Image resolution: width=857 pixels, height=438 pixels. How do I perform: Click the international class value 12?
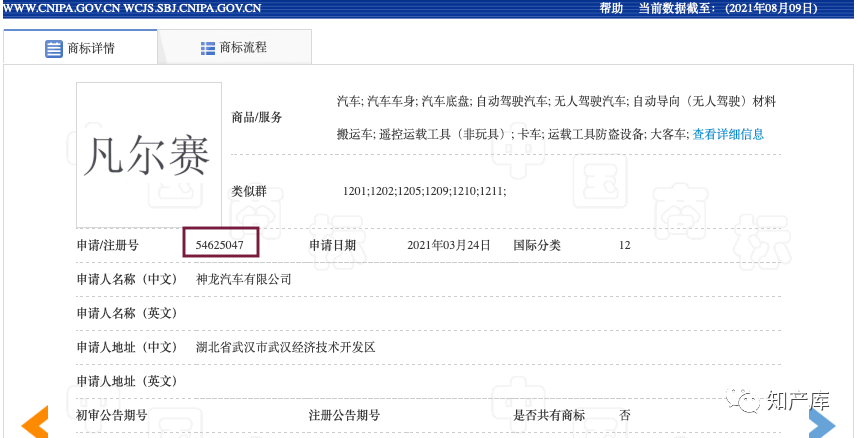[x=625, y=246]
